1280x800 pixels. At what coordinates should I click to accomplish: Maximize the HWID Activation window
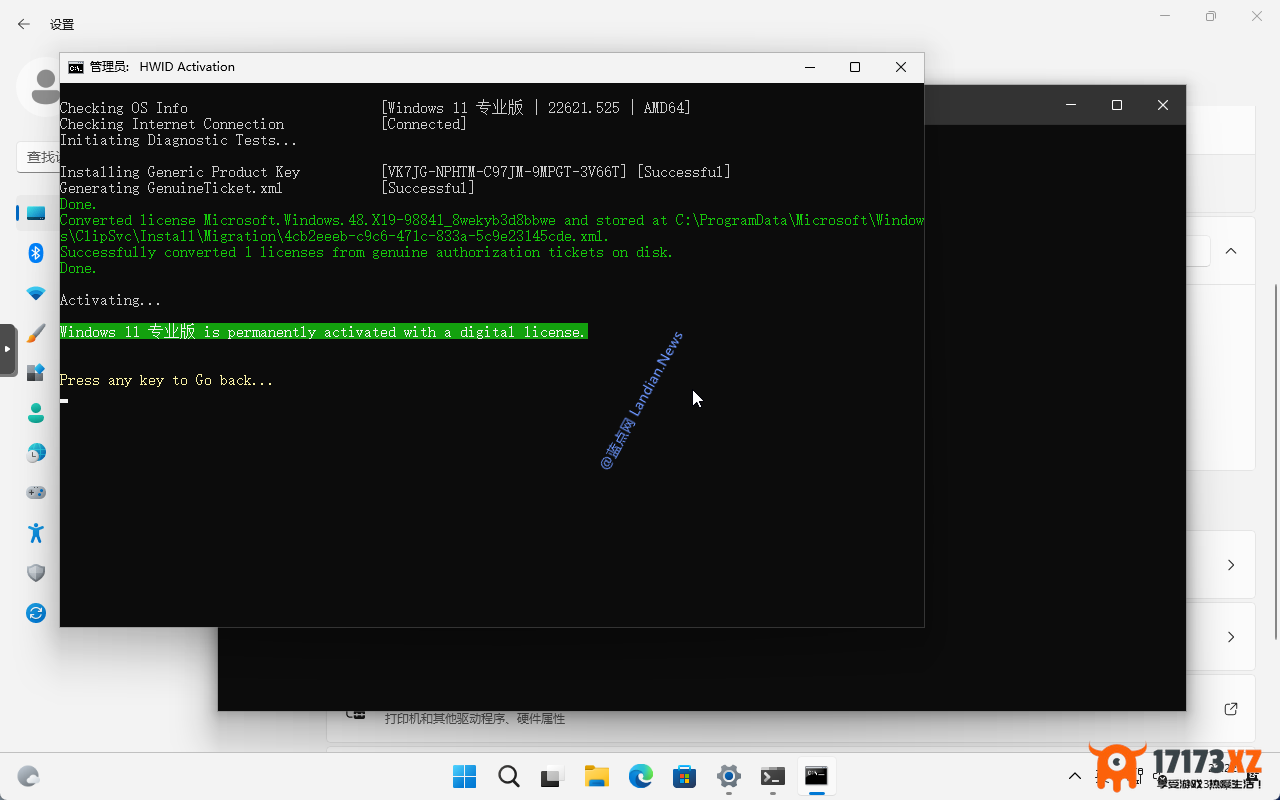(x=855, y=67)
